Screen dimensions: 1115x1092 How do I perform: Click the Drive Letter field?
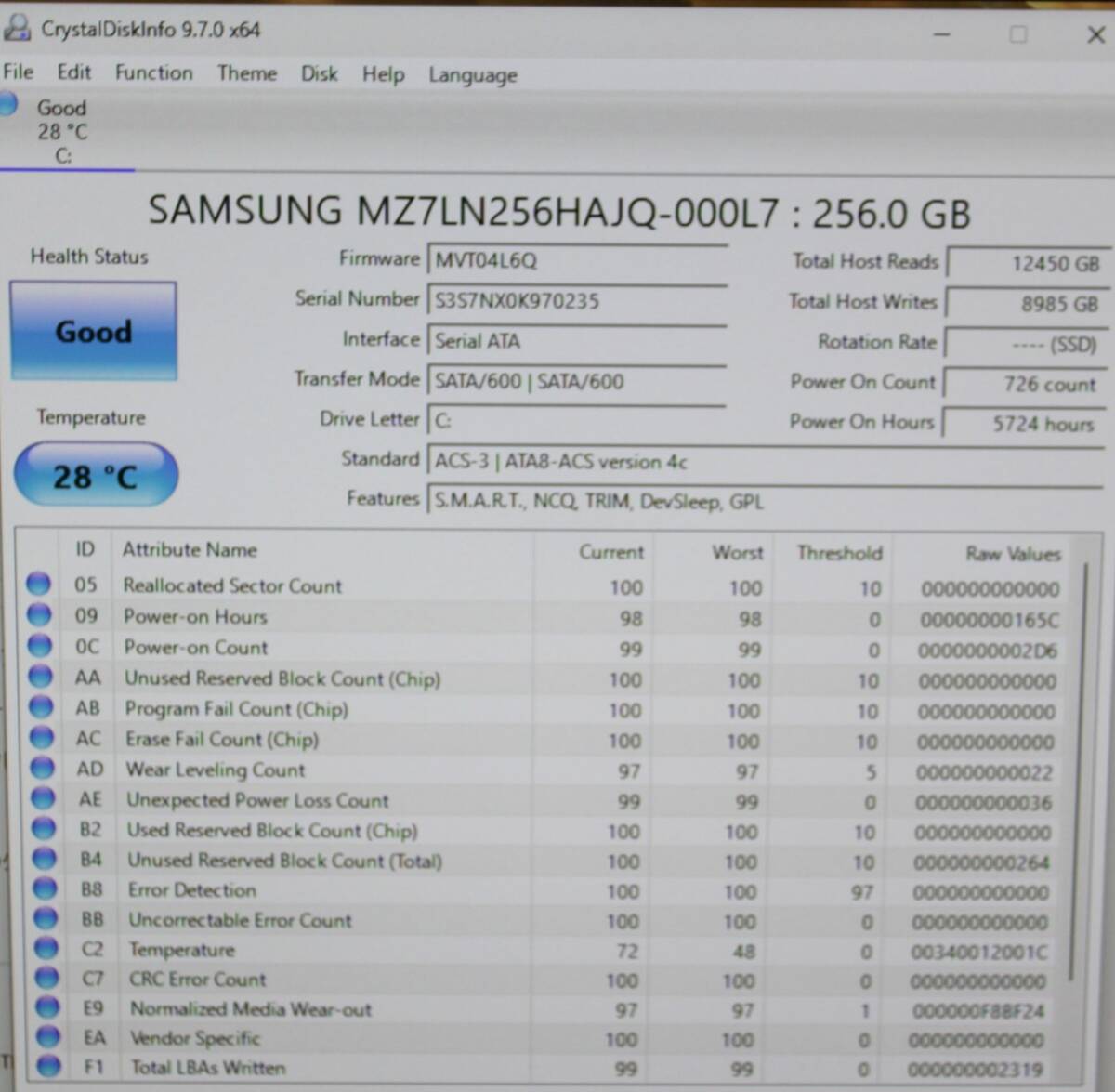577,421
